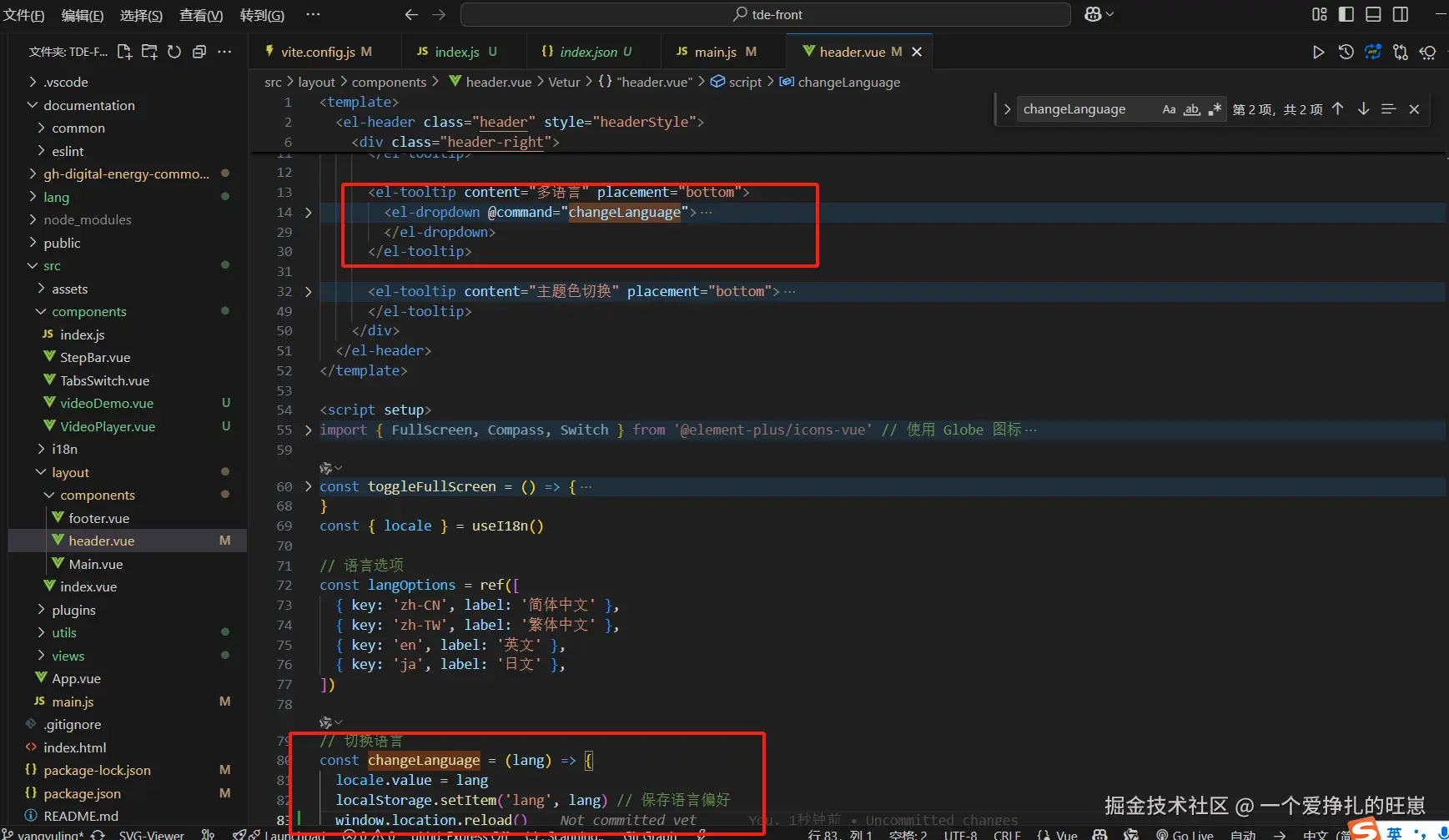Open Main.vue in the layout folder
This screenshot has width=1449, height=840.
click(x=95, y=564)
